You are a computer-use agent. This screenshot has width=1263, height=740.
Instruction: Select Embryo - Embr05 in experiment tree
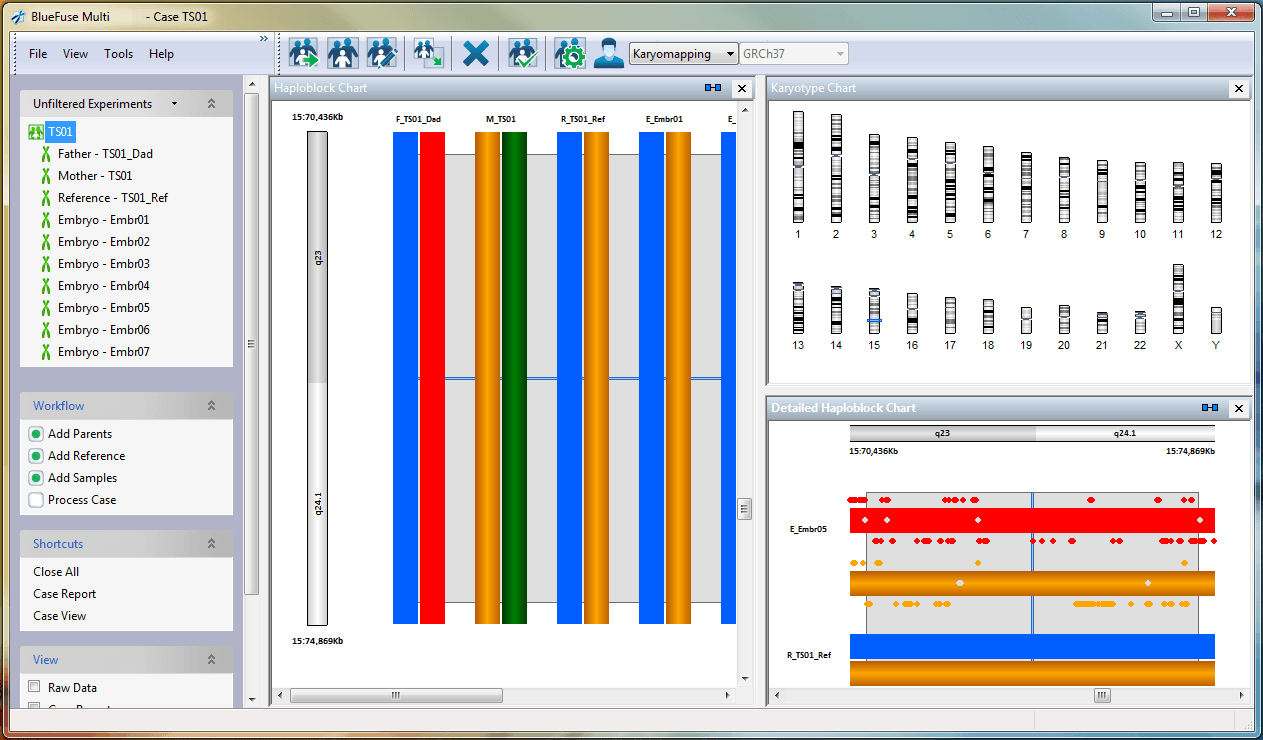(103, 308)
